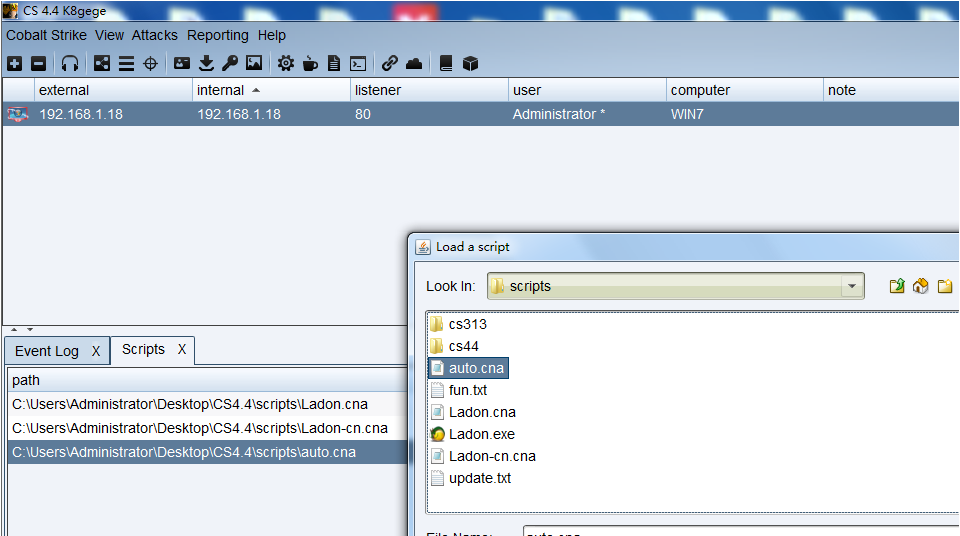Screen dimensions: 960x536
Task: Click the Connect to team server plus icon
Action: coord(15,63)
